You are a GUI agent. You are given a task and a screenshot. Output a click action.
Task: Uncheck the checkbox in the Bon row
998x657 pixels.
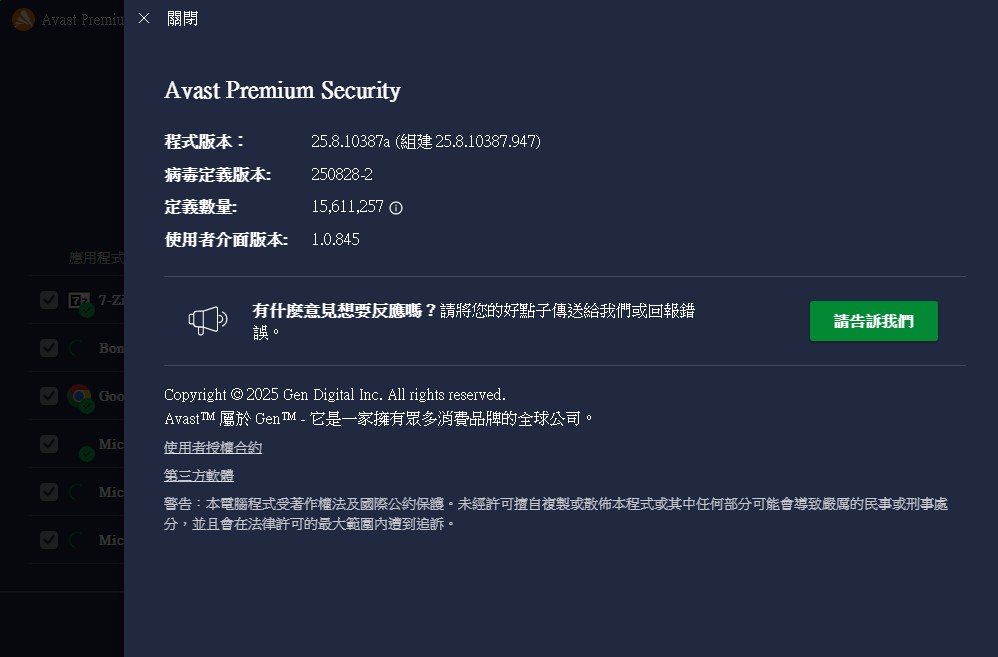[49, 348]
